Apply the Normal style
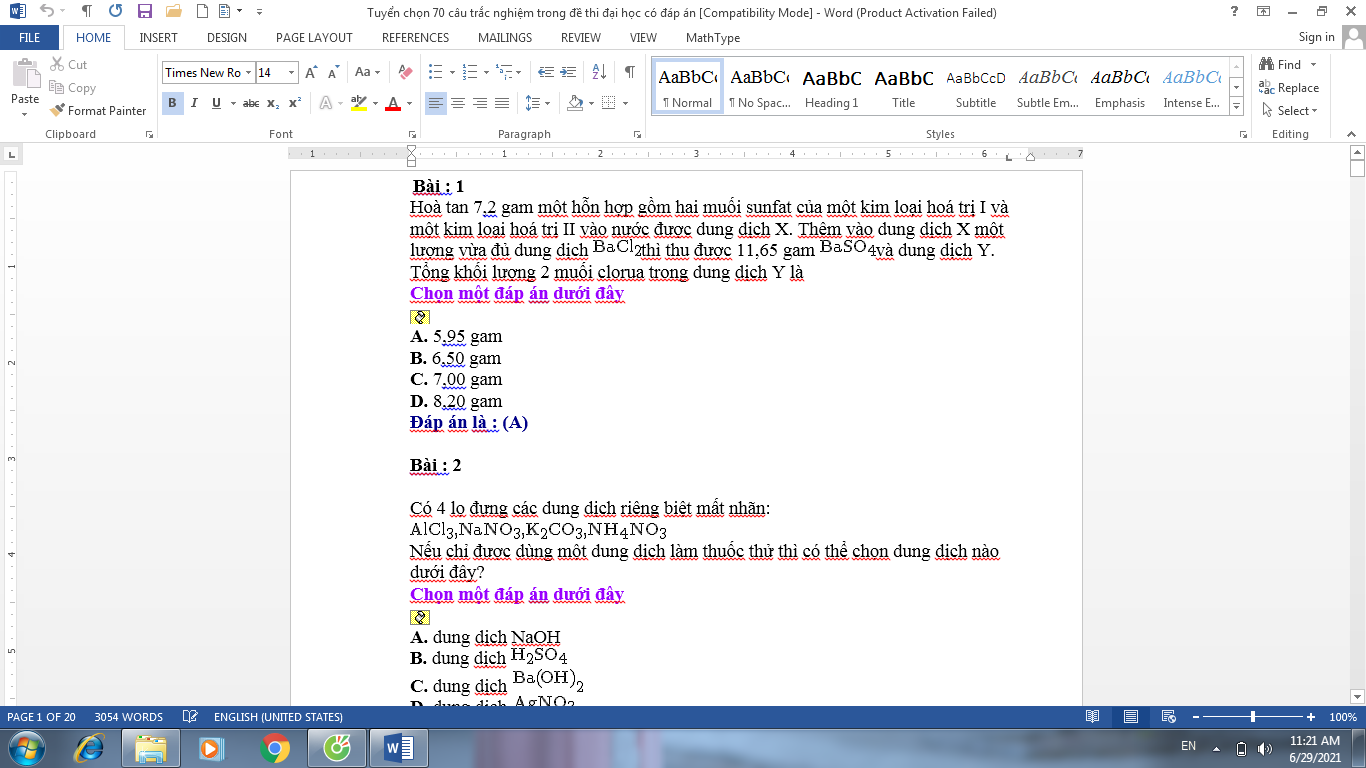 [687, 87]
